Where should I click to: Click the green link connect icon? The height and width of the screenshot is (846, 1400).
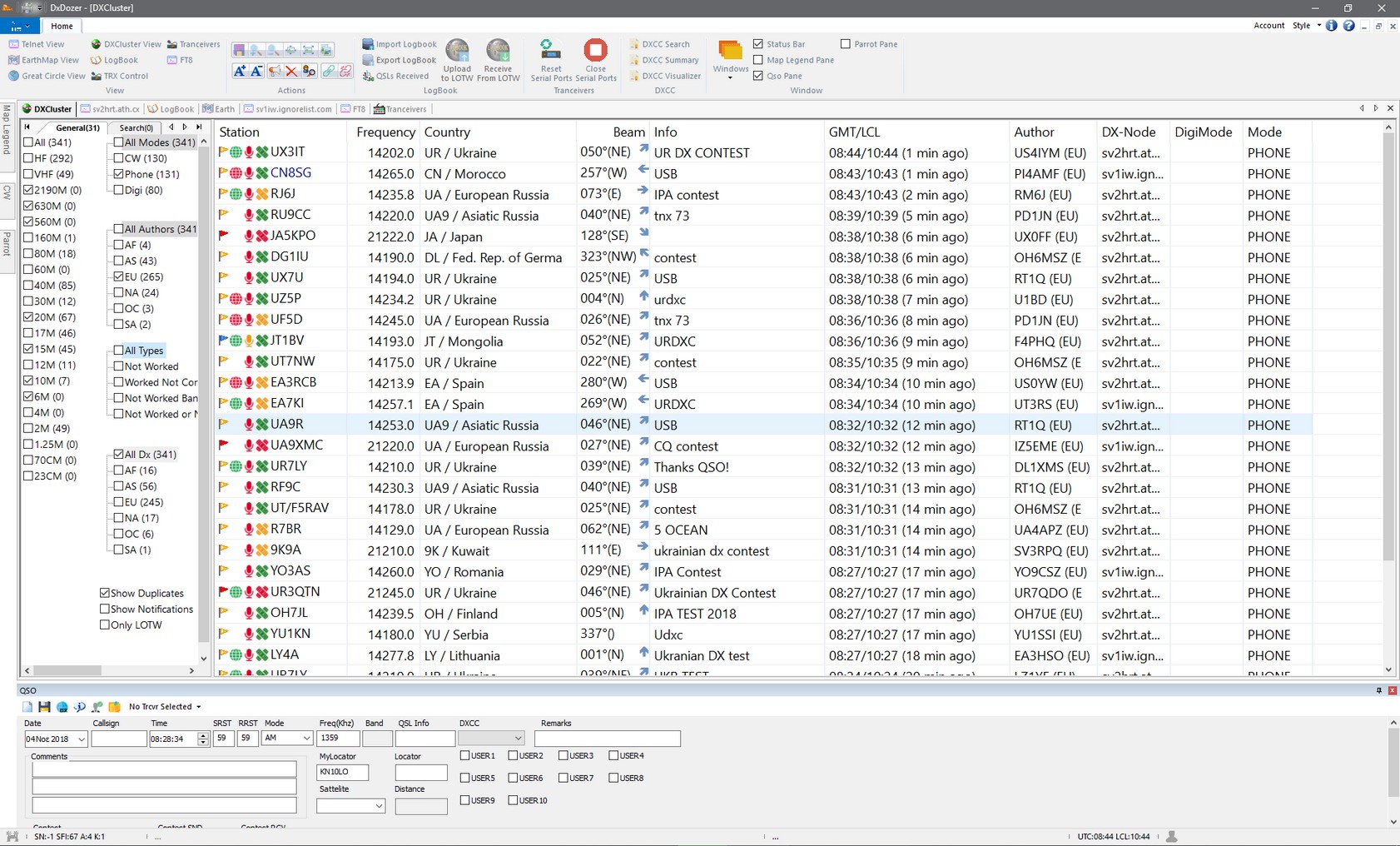pyautogui.click(x=329, y=72)
